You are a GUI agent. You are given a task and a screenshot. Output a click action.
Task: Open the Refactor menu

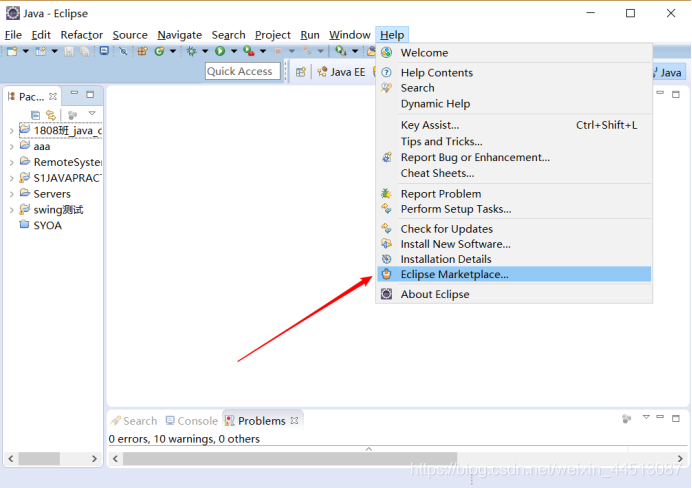click(x=82, y=35)
